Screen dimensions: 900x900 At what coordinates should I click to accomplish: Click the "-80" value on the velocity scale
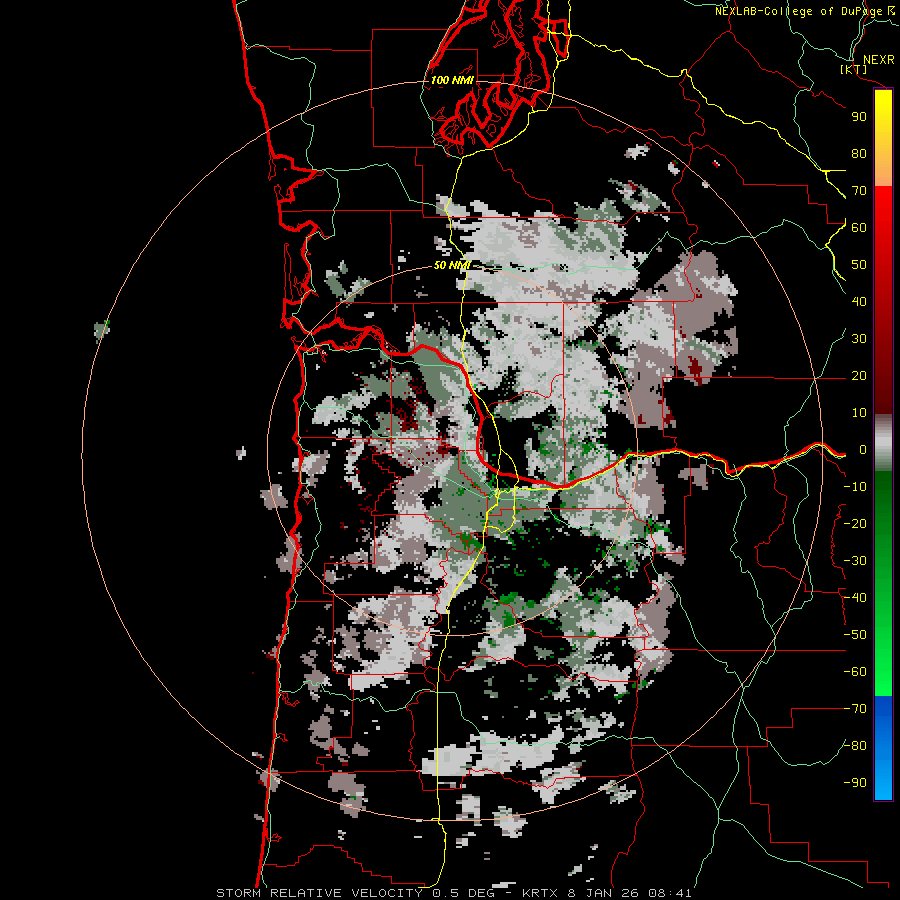pos(855,746)
